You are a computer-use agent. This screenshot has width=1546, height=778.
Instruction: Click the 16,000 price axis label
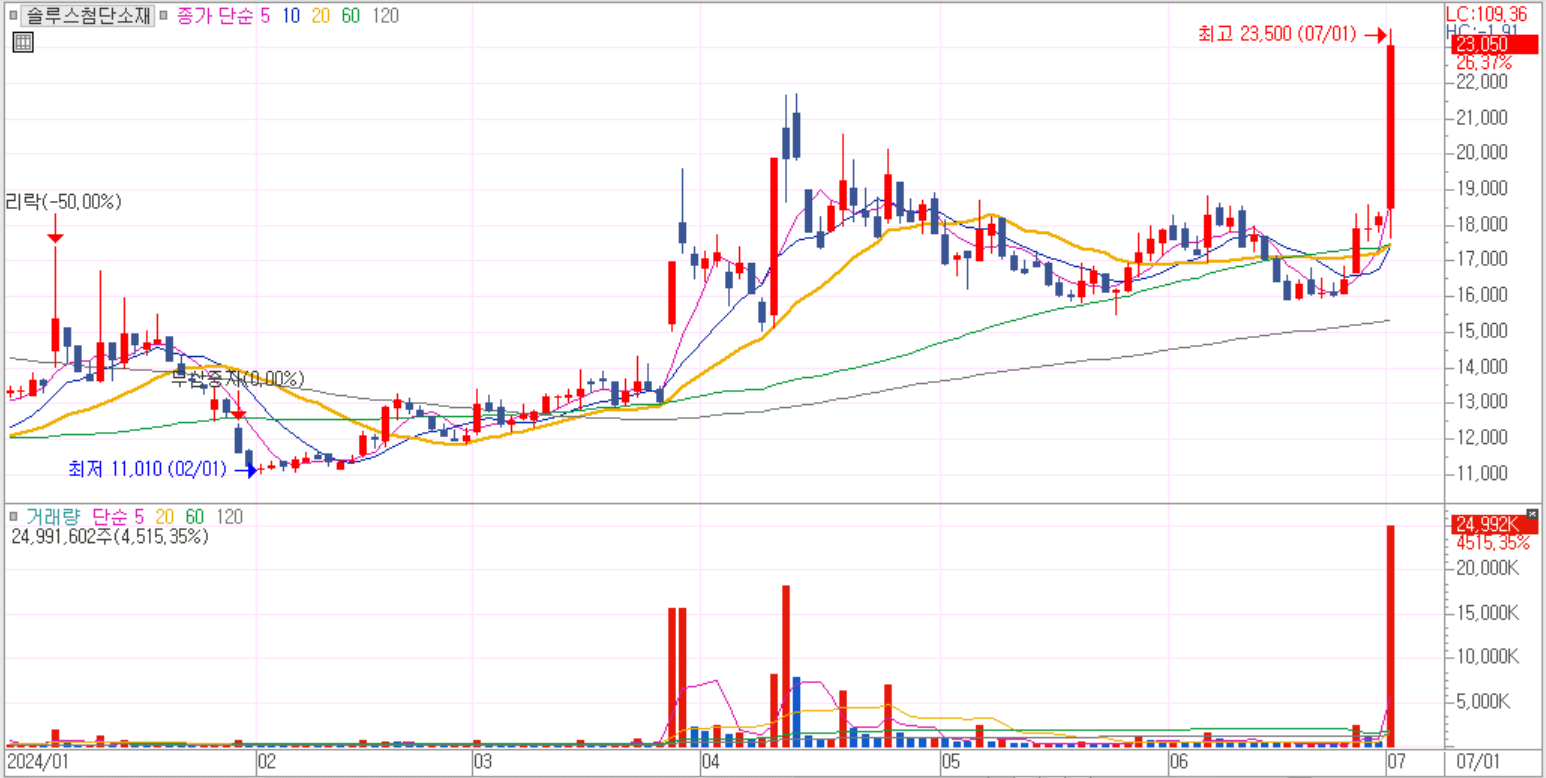1483,295
